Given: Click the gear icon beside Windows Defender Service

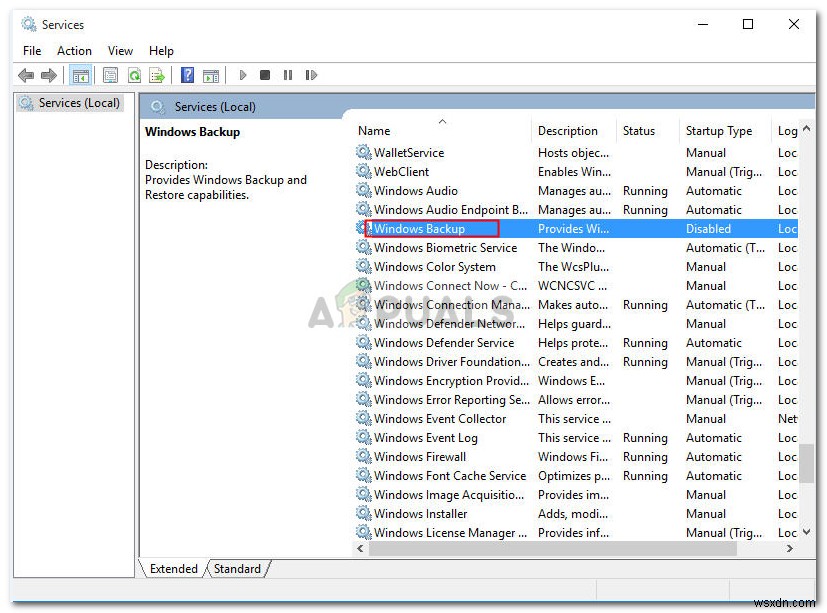Looking at the screenshot, I should [363, 342].
